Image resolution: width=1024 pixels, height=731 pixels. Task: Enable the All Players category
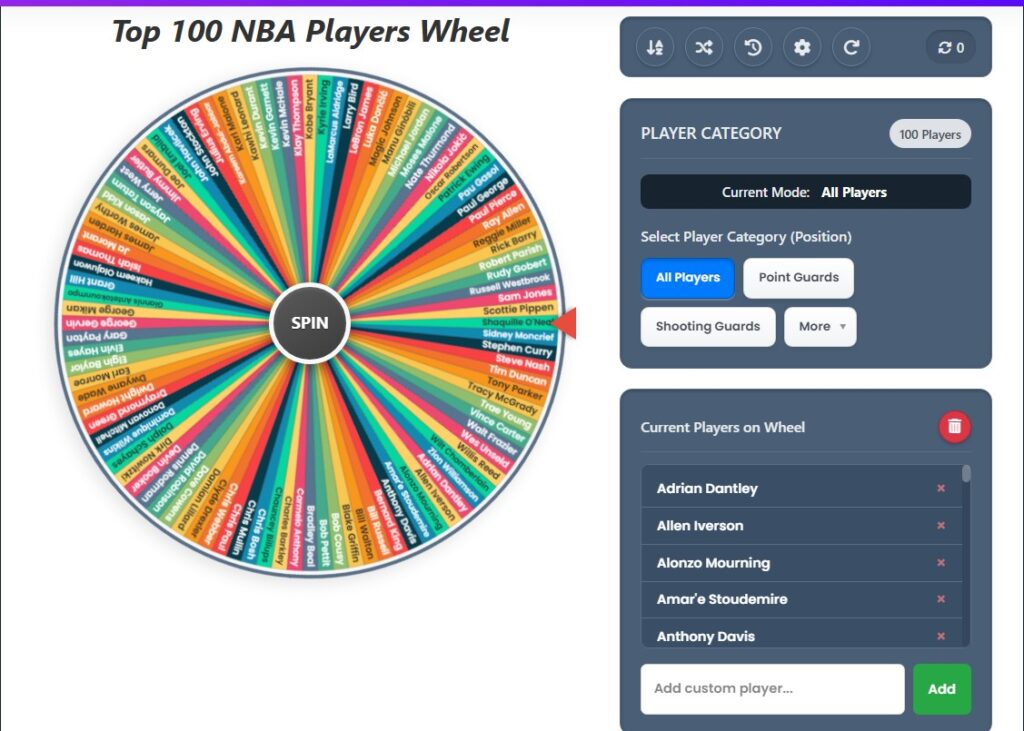687,278
